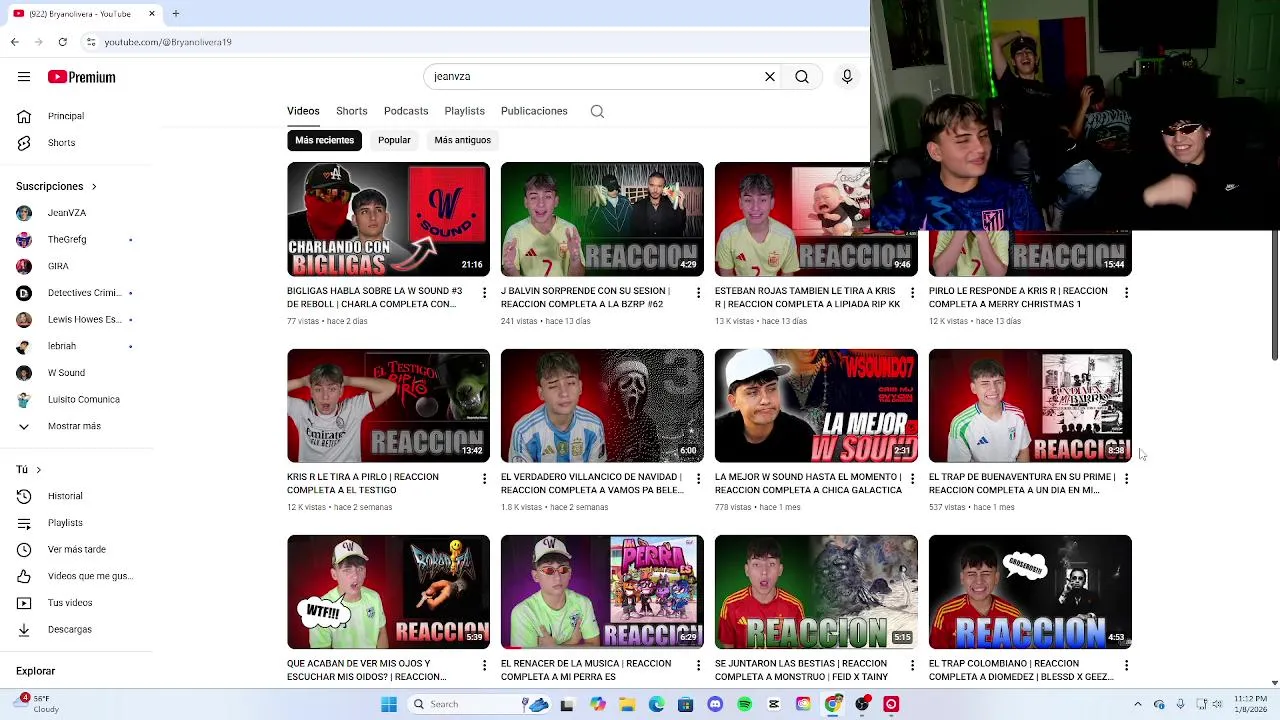Switch to the channel Playlists tab
Image resolution: width=1280 pixels, height=720 pixels.
click(x=464, y=111)
